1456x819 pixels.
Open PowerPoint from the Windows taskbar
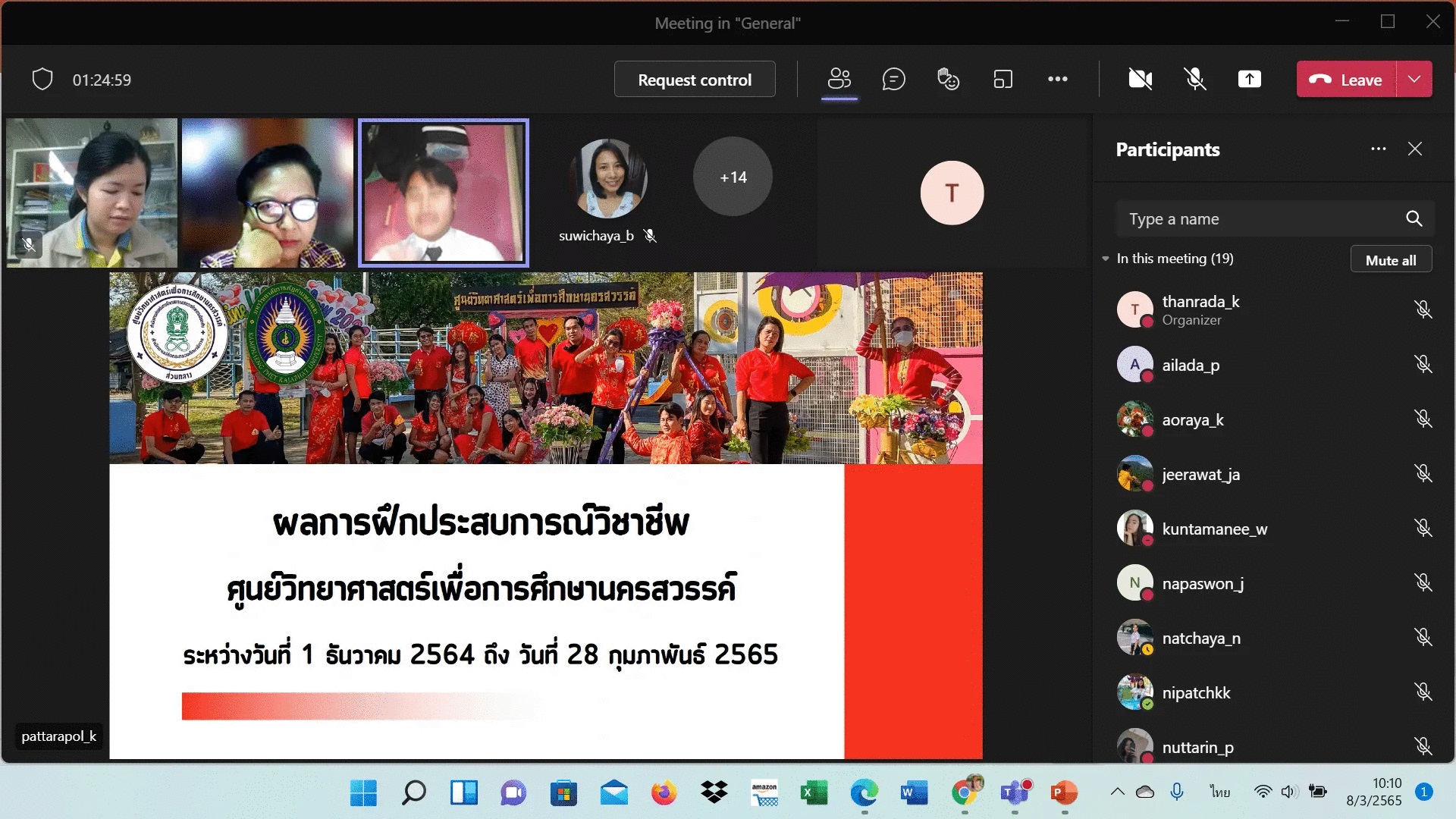(x=1064, y=793)
